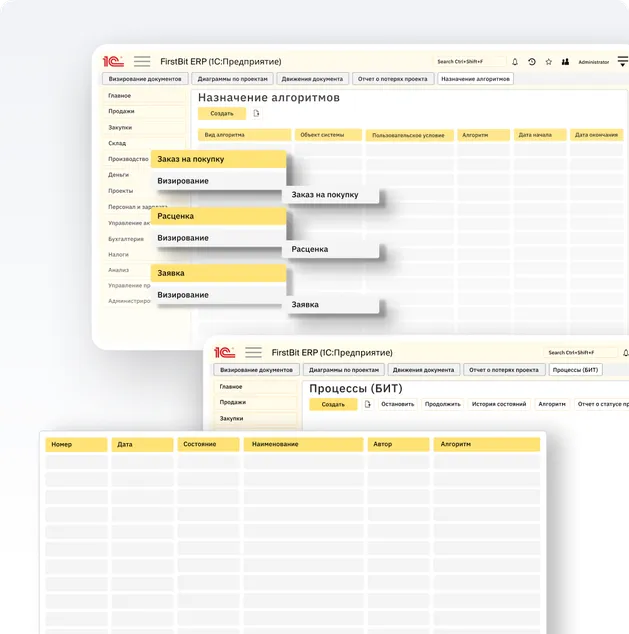Click the Состояние column header

208,444
